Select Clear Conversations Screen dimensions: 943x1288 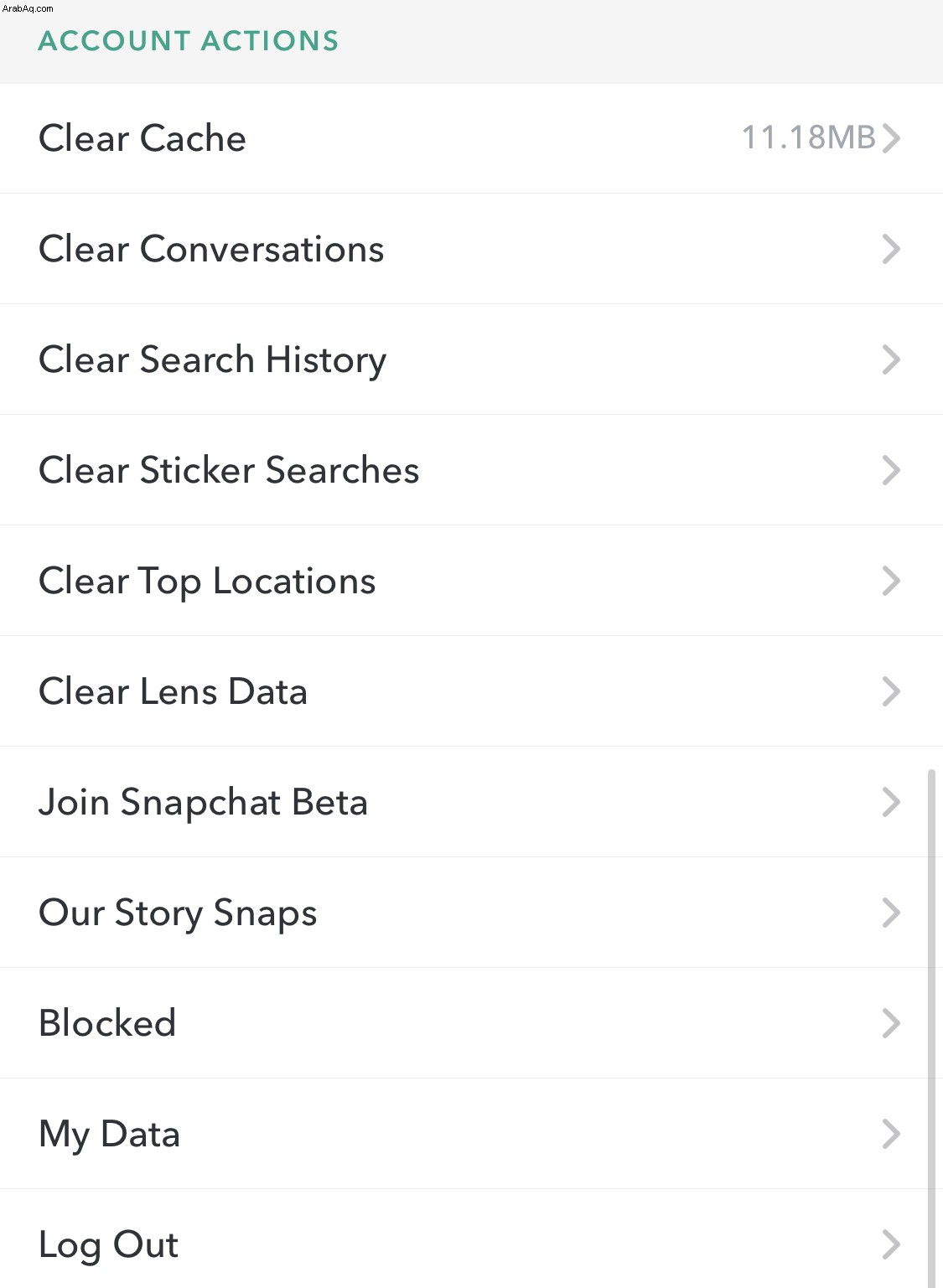[x=471, y=249]
